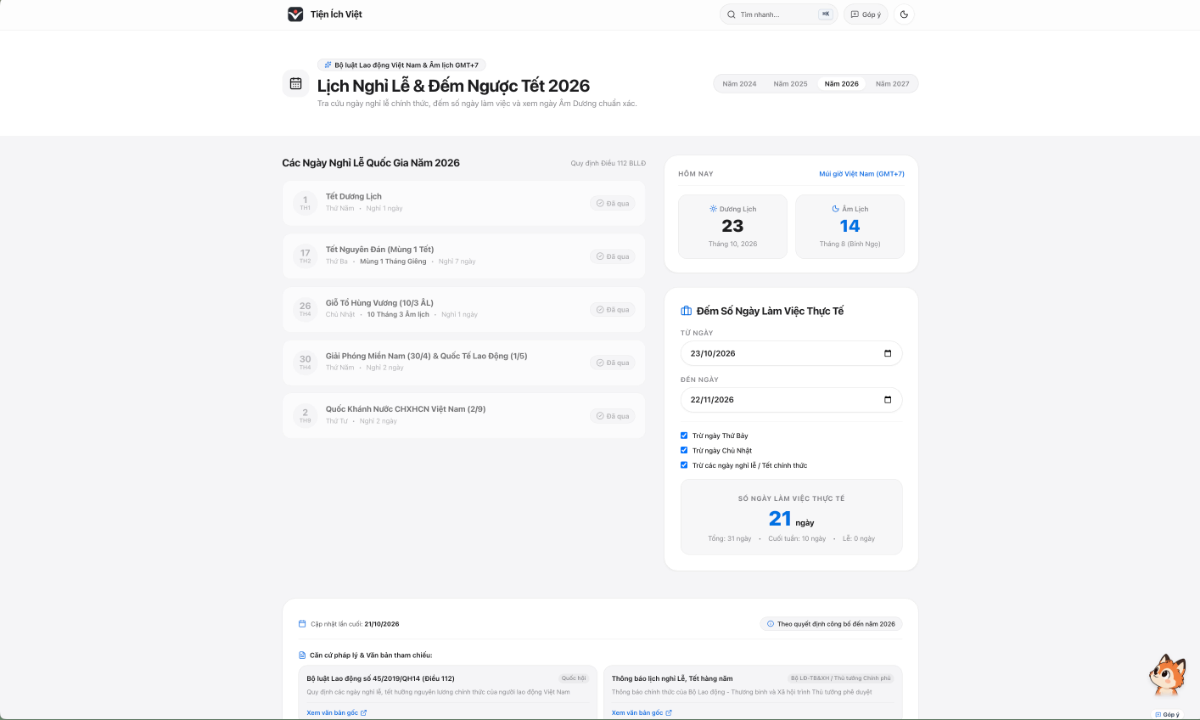The width and height of the screenshot is (1200, 720).
Task: Click the Tìm nhanh search field
Action: coord(779,15)
